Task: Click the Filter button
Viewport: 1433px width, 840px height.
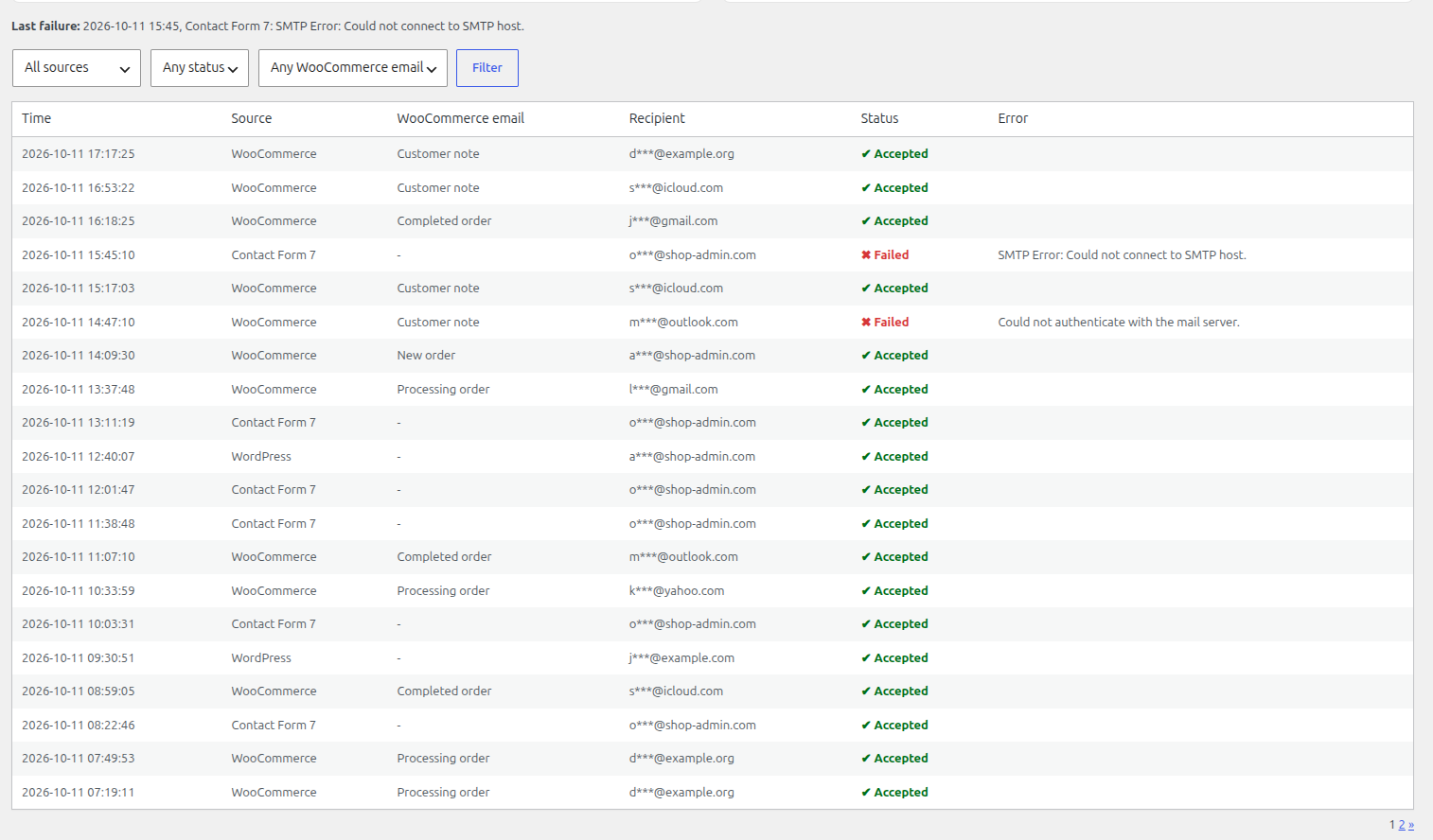Action: tap(487, 68)
